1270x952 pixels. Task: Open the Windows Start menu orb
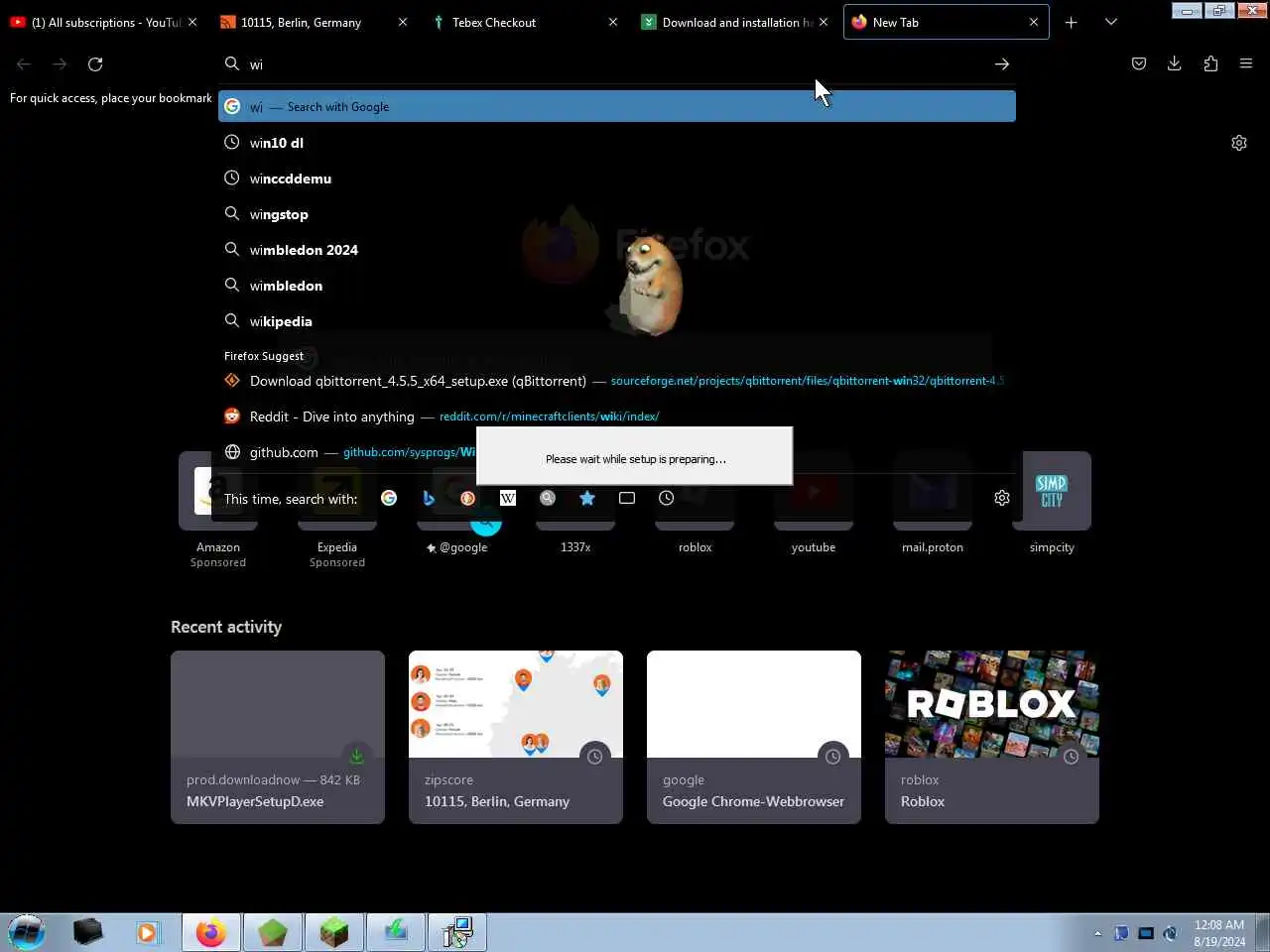pyautogui.click(x=27, y=932)
